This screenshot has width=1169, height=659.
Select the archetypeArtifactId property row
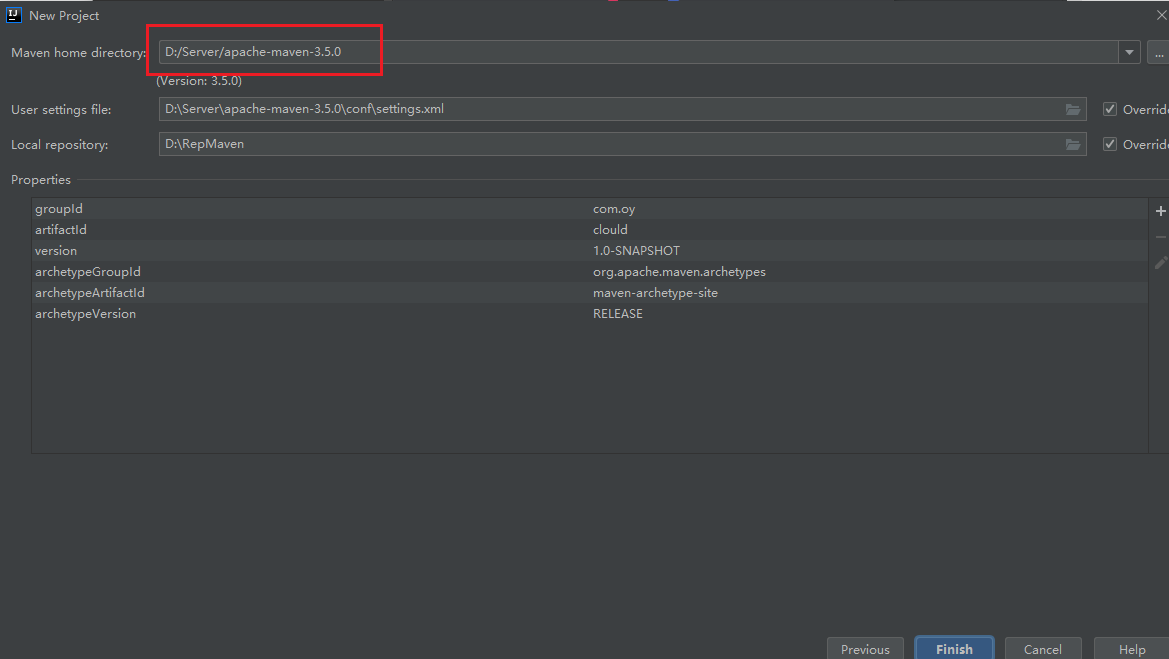point(590,292)
